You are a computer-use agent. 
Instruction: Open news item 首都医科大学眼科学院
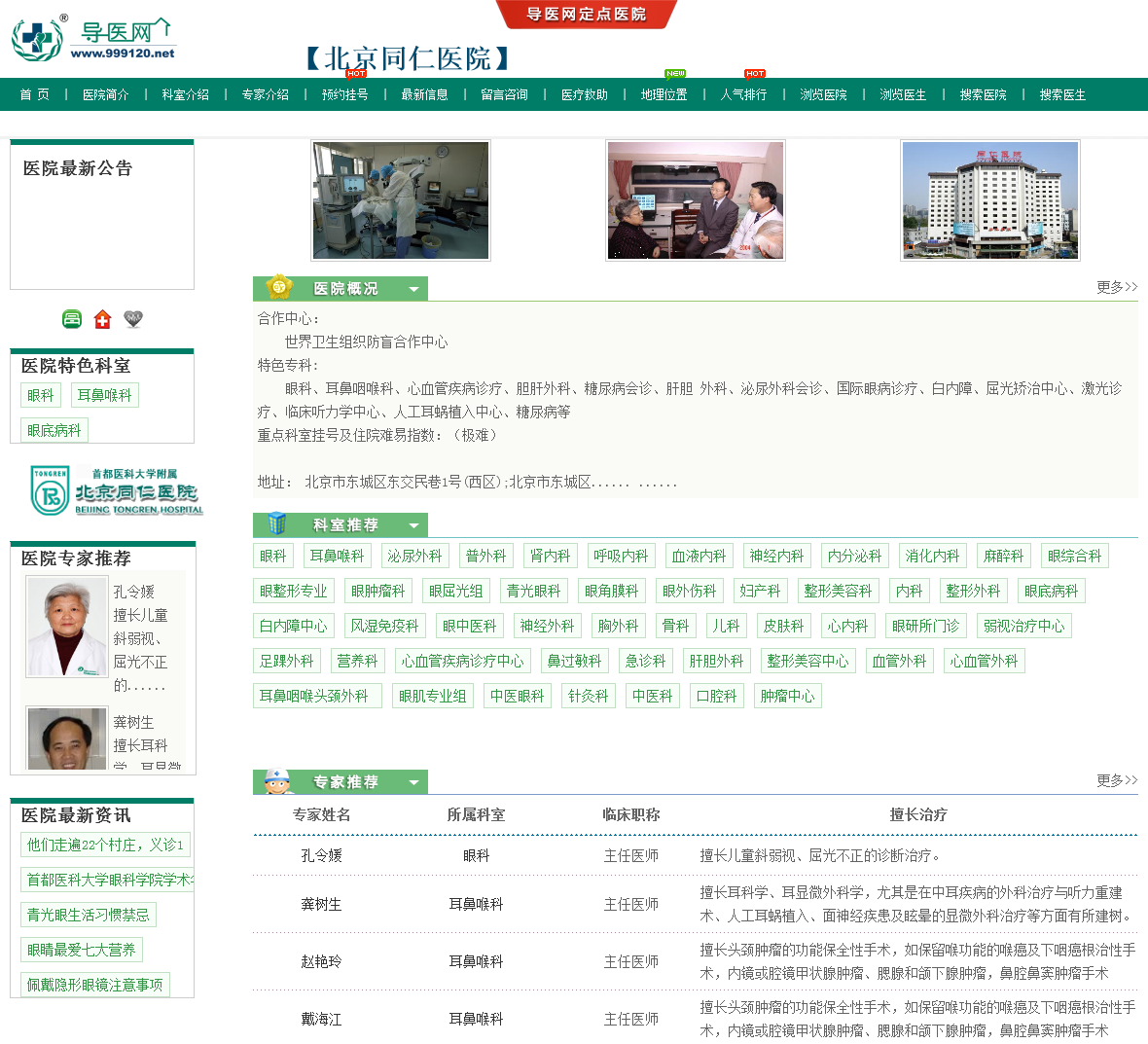pyautogui.click(x=108, y=880)
